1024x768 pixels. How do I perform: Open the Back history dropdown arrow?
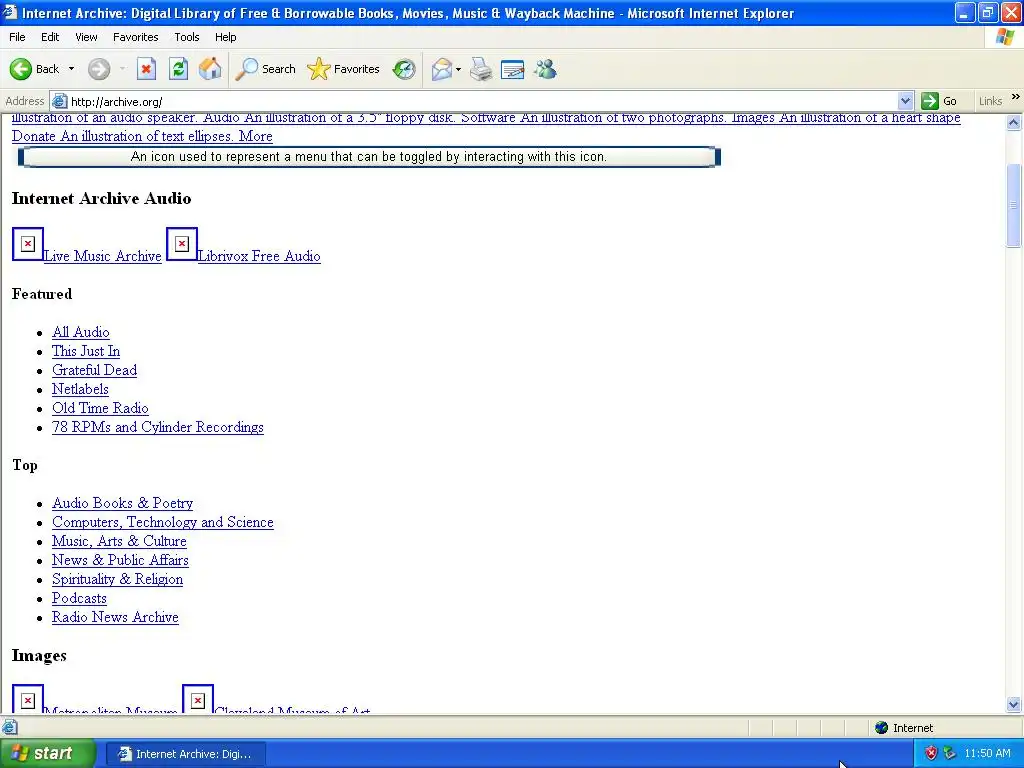71,69
